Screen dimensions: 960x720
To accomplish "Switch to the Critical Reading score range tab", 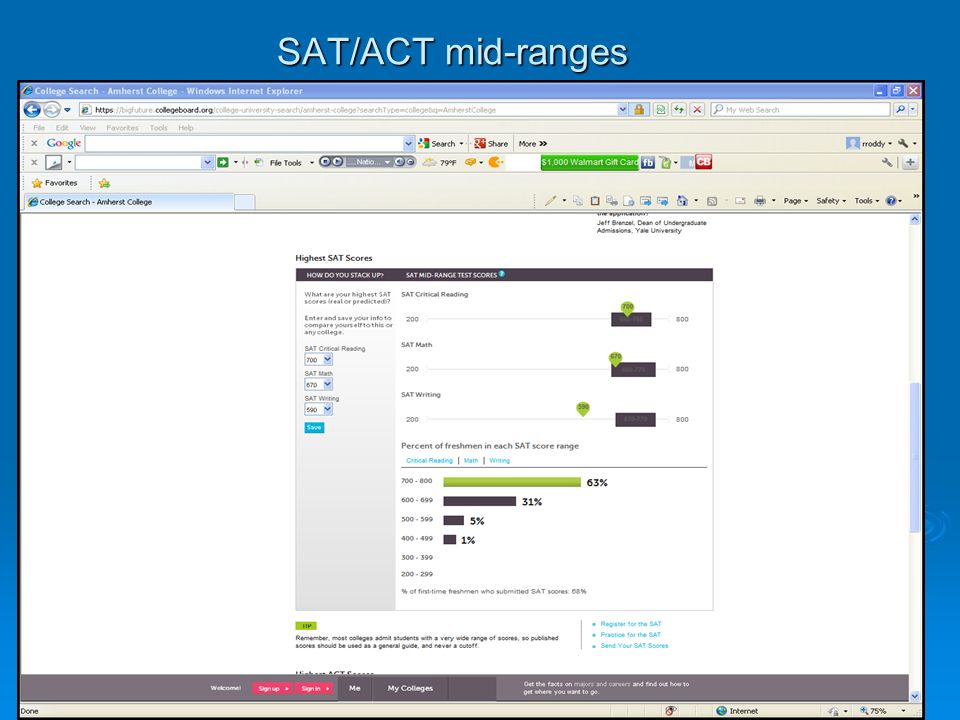I will (x=429, y=460).
